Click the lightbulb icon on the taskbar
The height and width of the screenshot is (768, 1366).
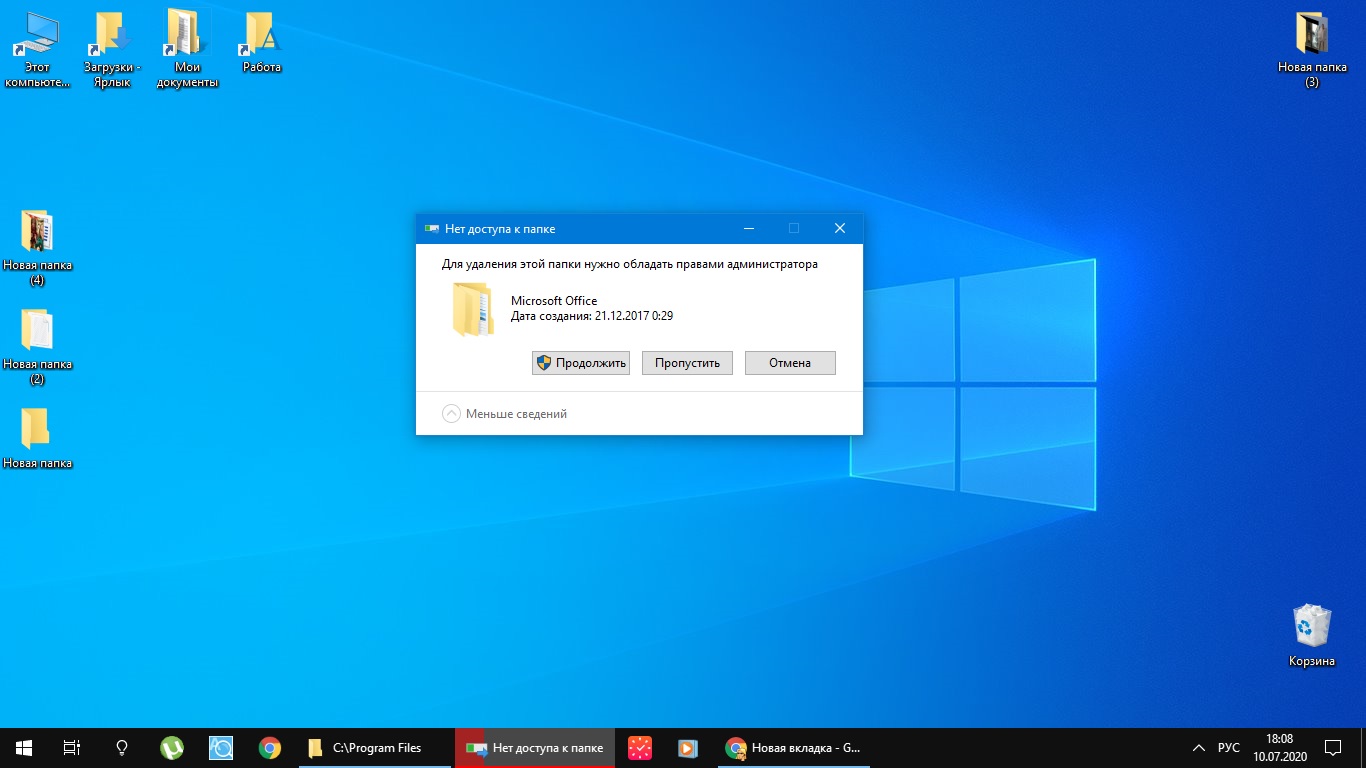point(122,747)
